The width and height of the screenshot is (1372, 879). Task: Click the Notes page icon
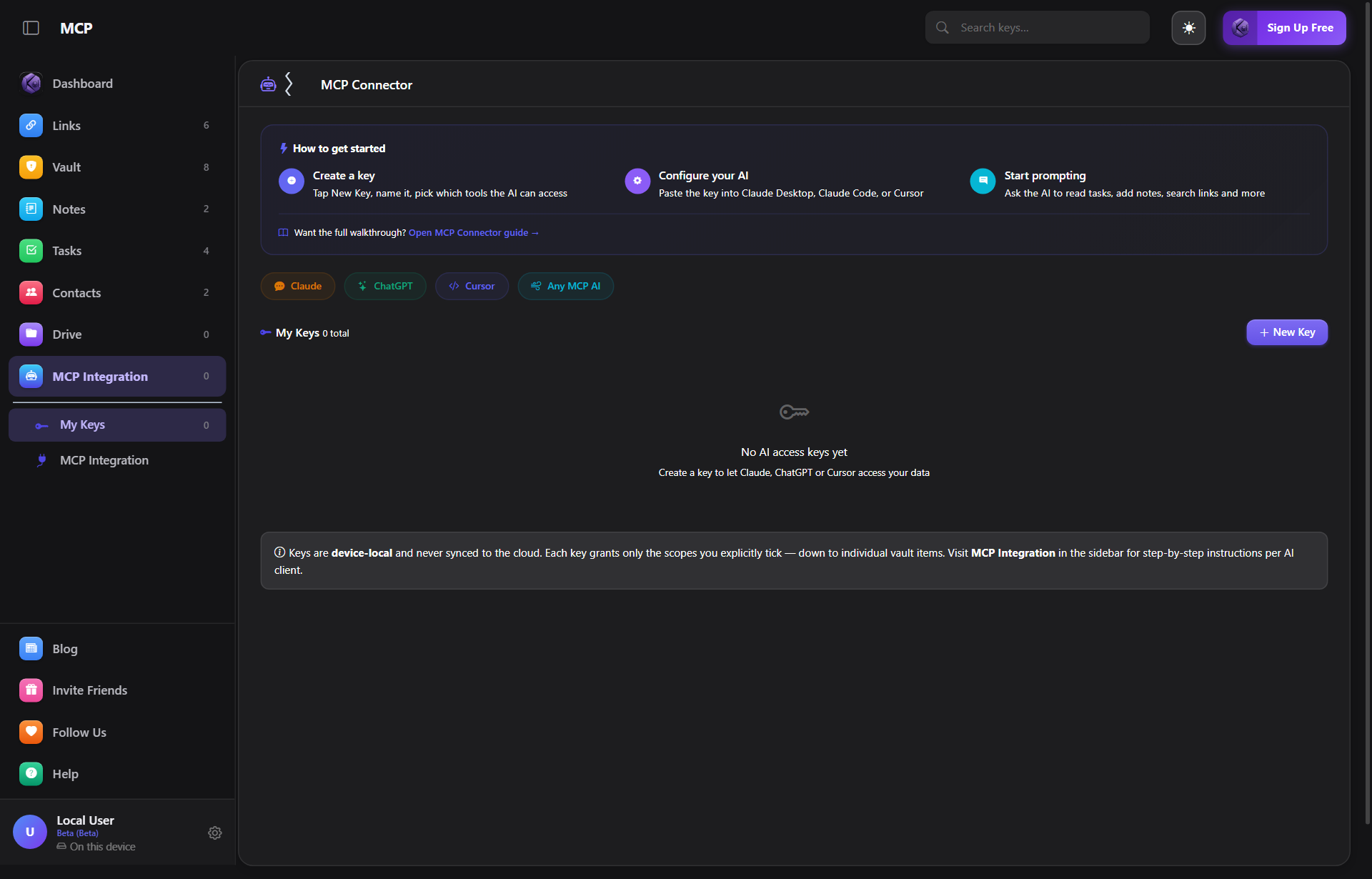(x=31, y=209)
